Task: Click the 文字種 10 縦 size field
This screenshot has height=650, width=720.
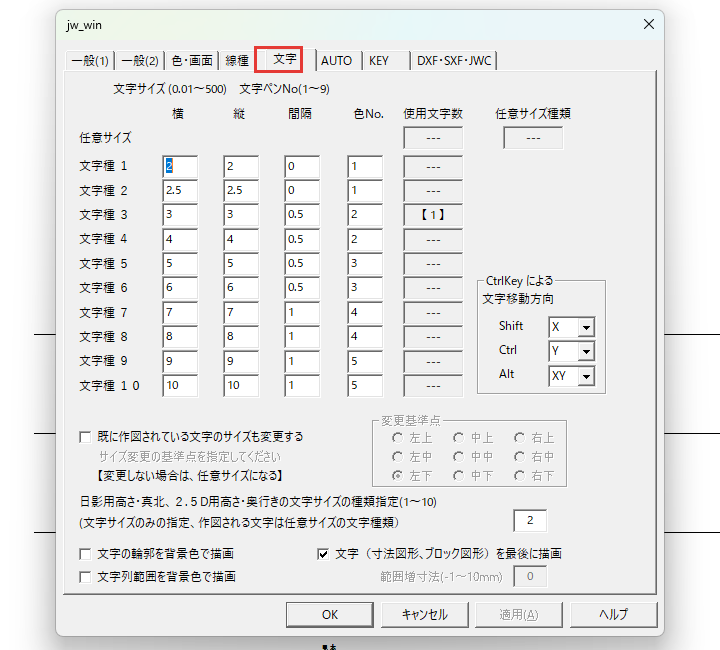Action: 241,386
